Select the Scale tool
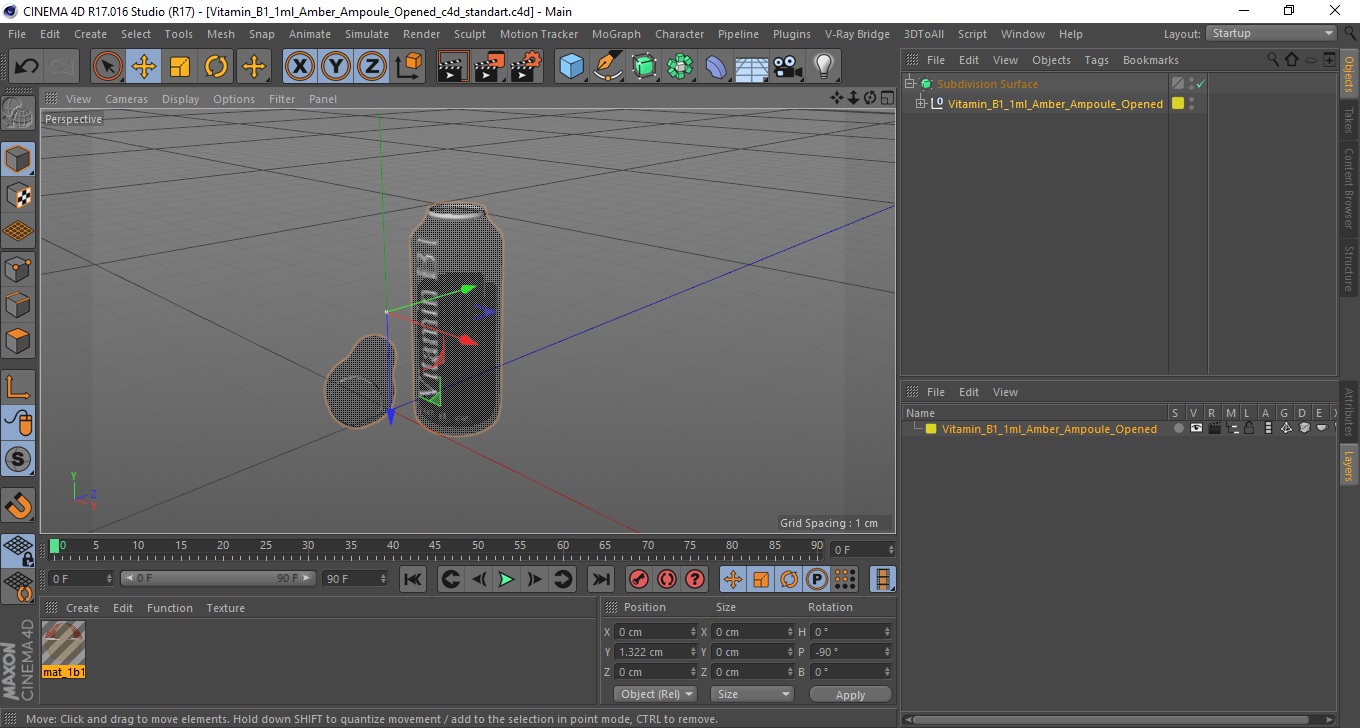Image resolution: width=1360 pixels, height=728 pixels. [180, 67]
